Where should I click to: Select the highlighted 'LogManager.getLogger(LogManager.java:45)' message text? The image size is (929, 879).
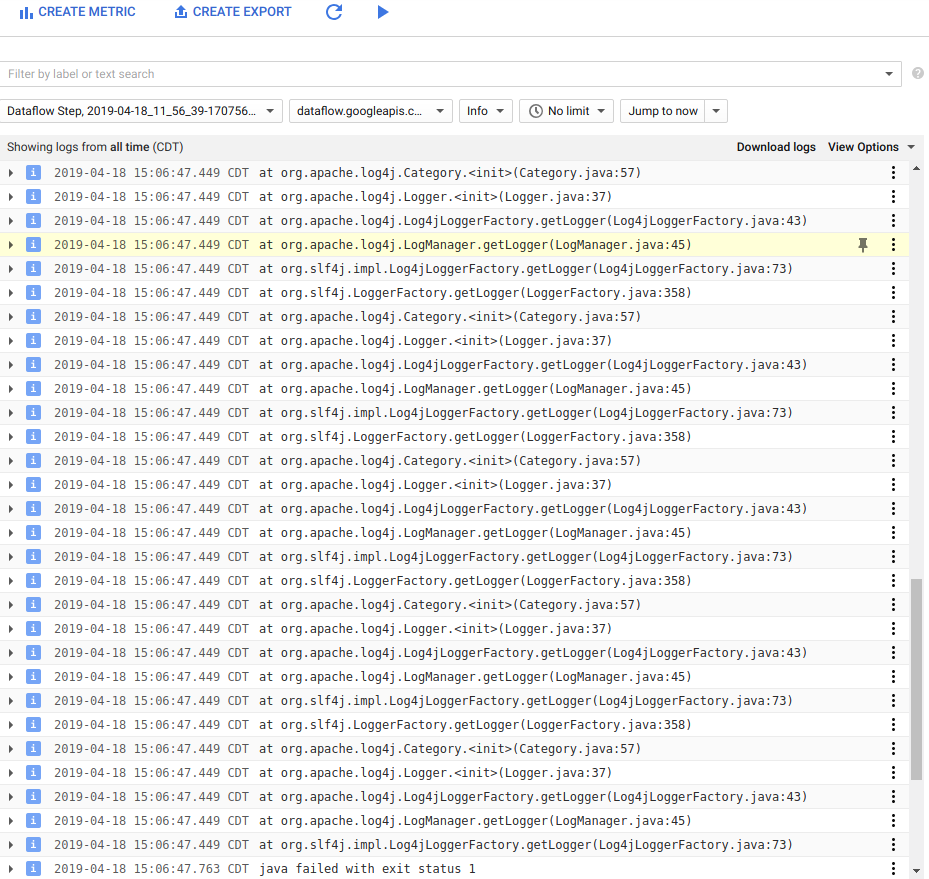click(x=475, y=245)
